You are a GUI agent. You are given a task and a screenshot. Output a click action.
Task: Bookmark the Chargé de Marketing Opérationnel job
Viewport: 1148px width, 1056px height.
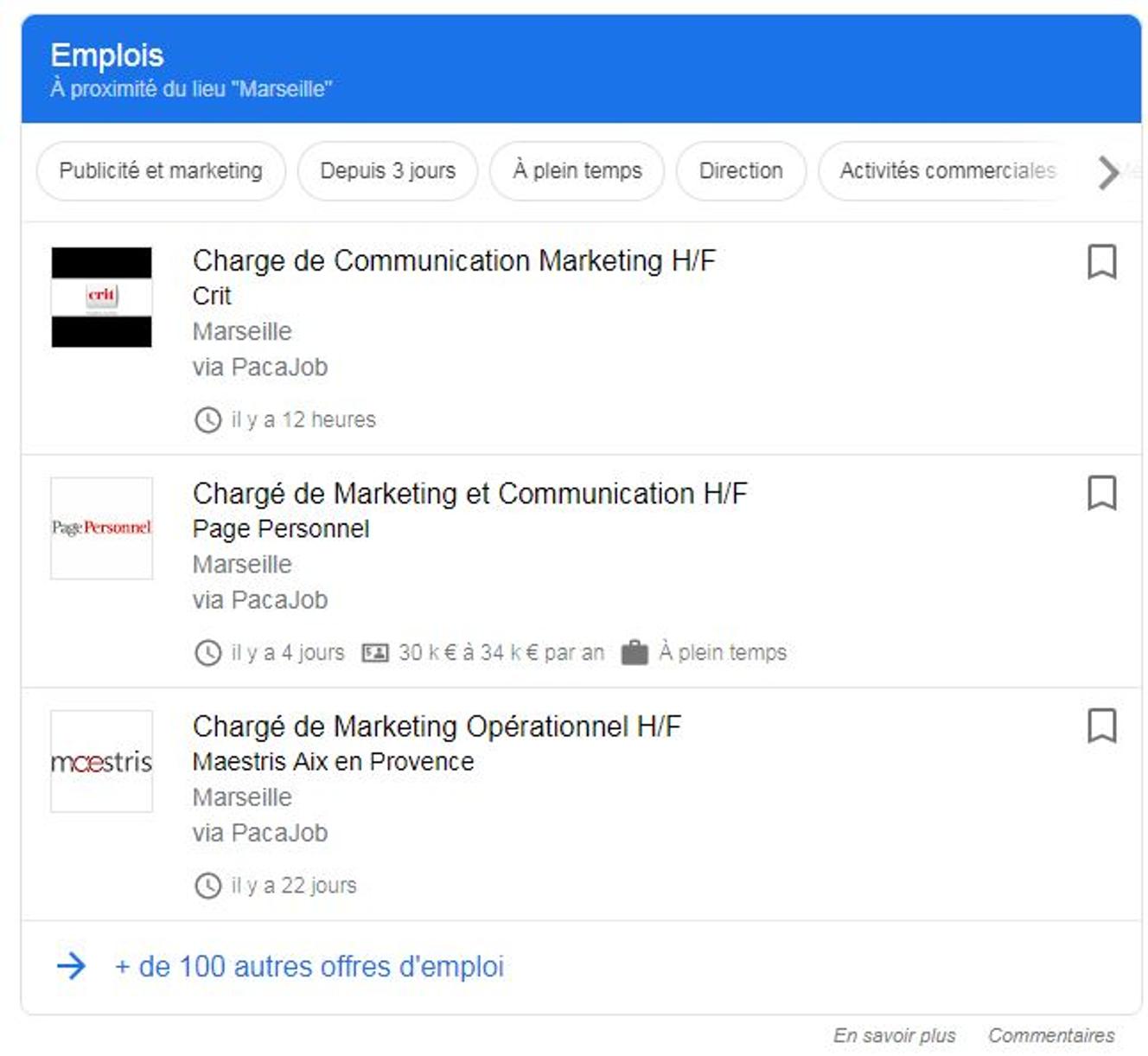(1104, 728)
